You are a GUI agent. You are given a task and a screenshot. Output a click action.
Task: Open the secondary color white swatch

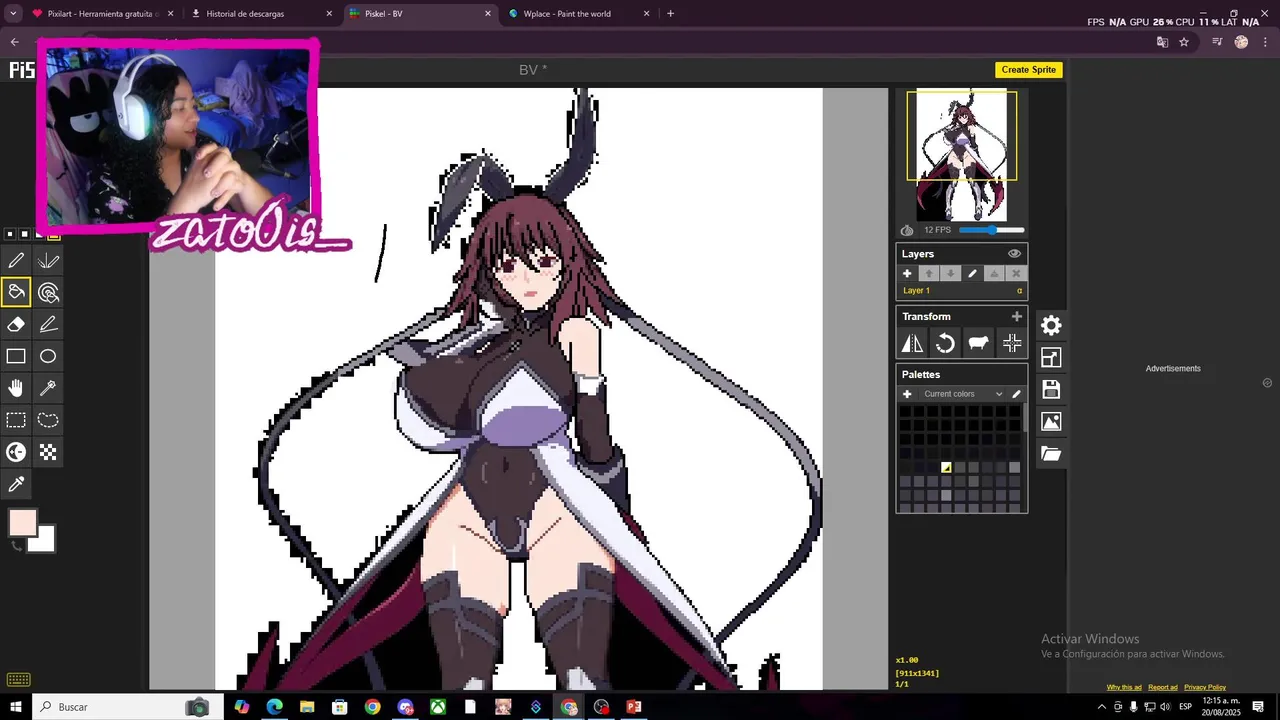41,539
